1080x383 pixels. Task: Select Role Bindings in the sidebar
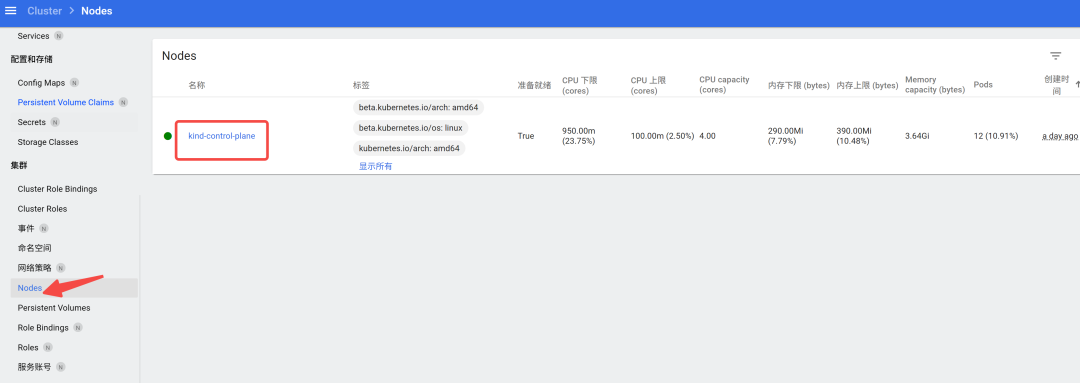(x=43, y=328)
